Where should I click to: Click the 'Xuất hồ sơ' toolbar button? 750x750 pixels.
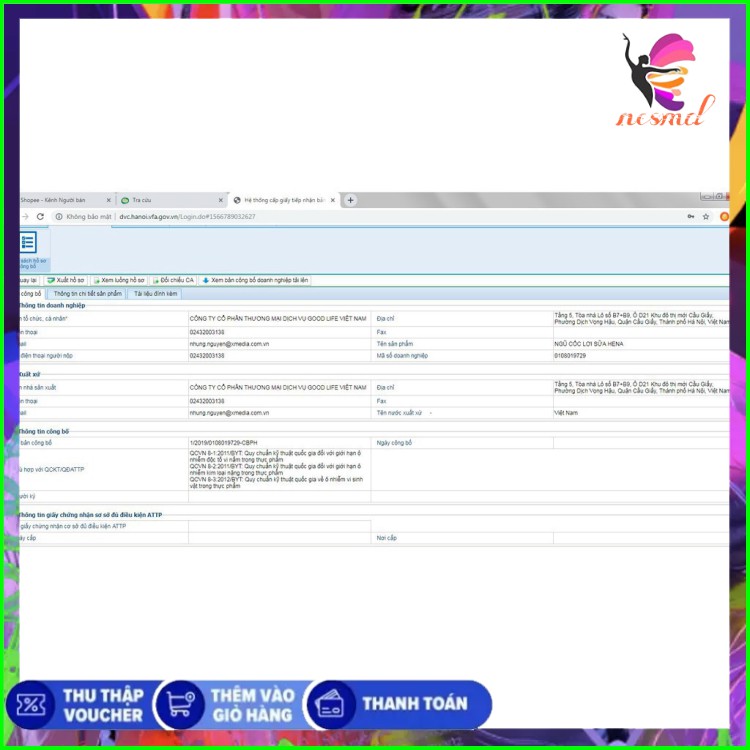(x=66, y=281)
